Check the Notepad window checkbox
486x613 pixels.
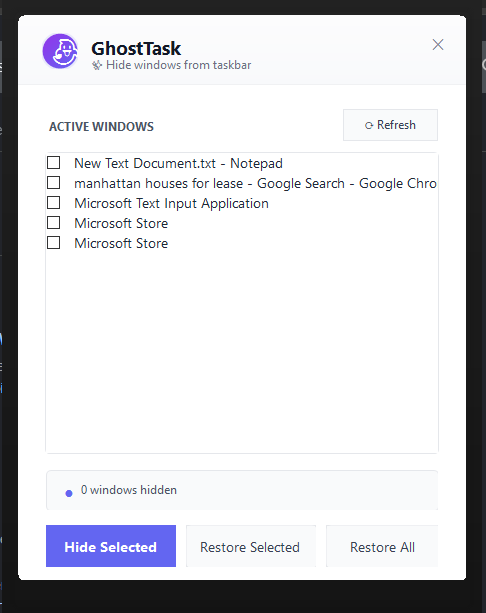click(54, 163)
